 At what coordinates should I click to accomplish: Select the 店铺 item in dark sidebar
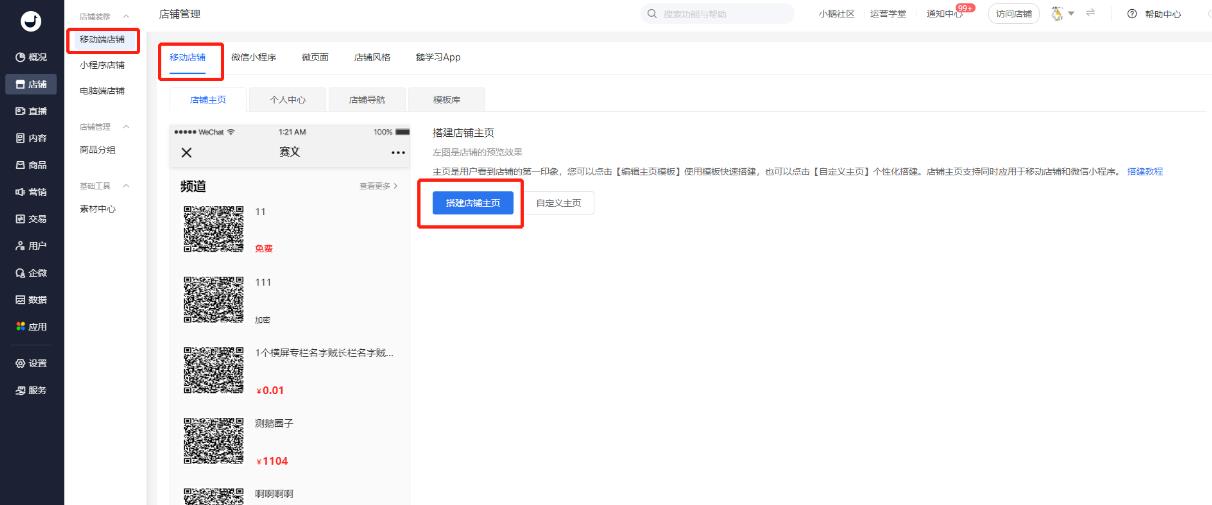[x=31, y=84]
